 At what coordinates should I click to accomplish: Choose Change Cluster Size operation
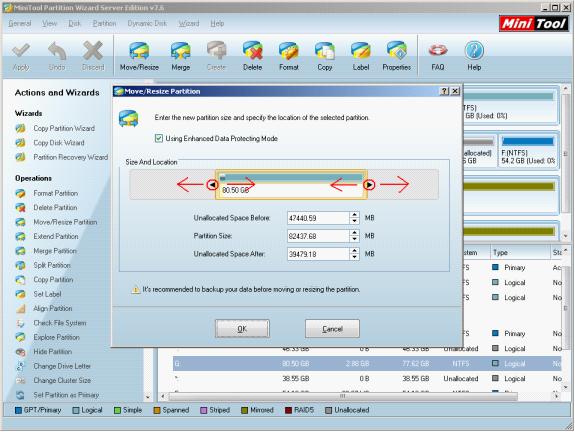click(62, 380)
